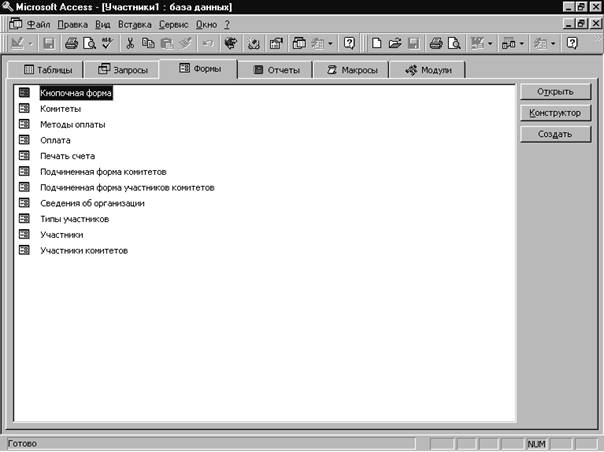Select the Типы участников form

74,219
